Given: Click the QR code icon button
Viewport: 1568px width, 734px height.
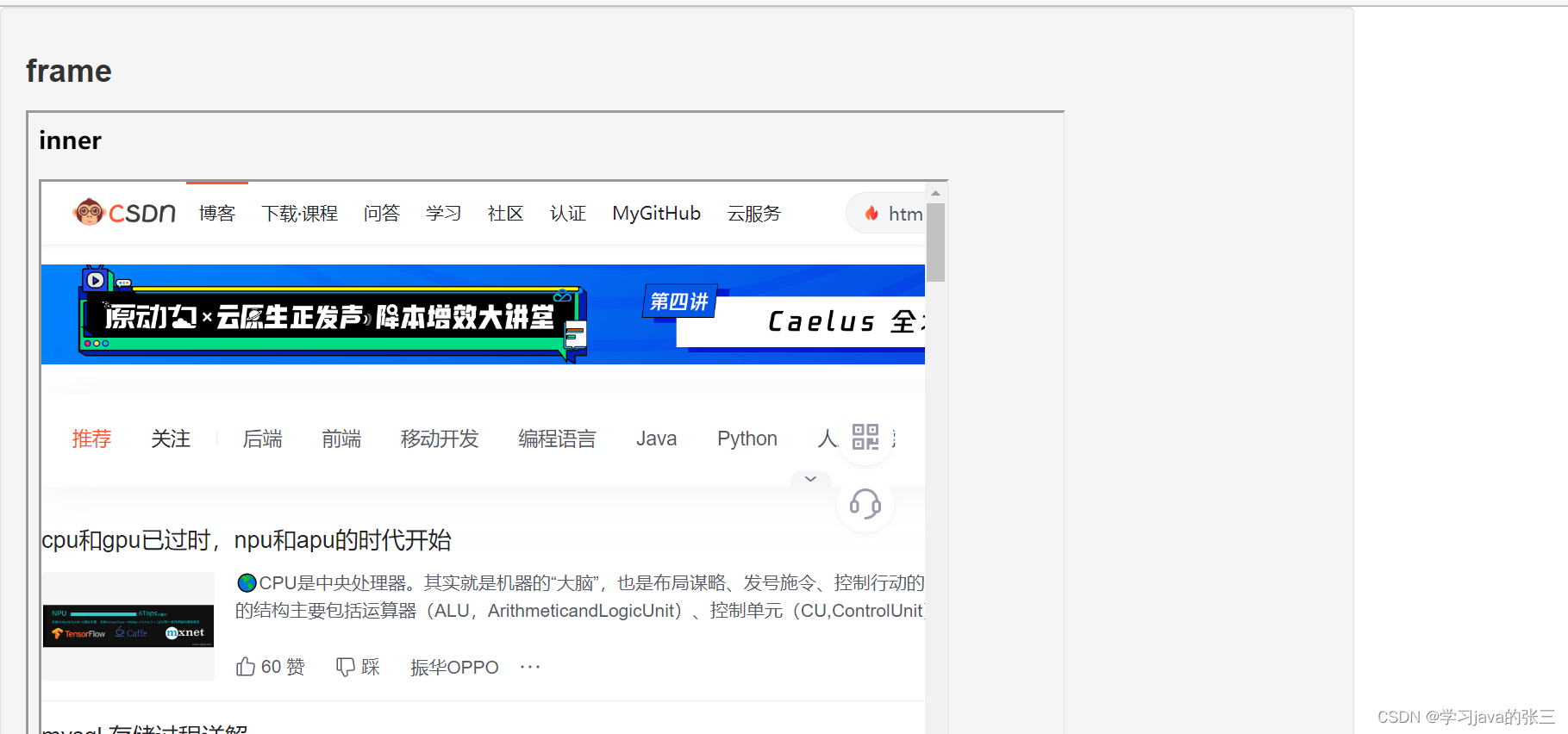Looking at the screenshot, I should click(x=865, y=437).
